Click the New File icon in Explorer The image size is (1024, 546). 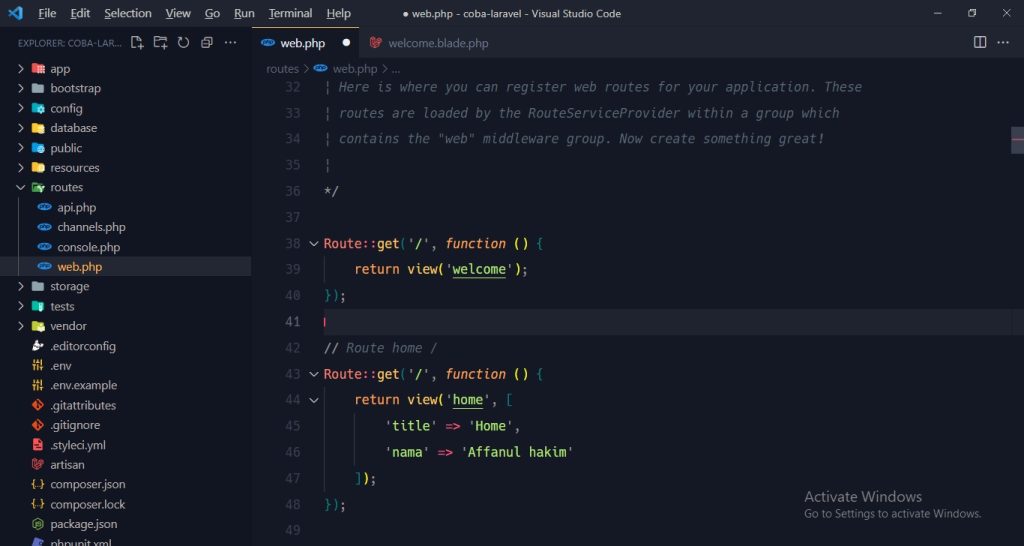pyautogui.click(x=137, y=43)
